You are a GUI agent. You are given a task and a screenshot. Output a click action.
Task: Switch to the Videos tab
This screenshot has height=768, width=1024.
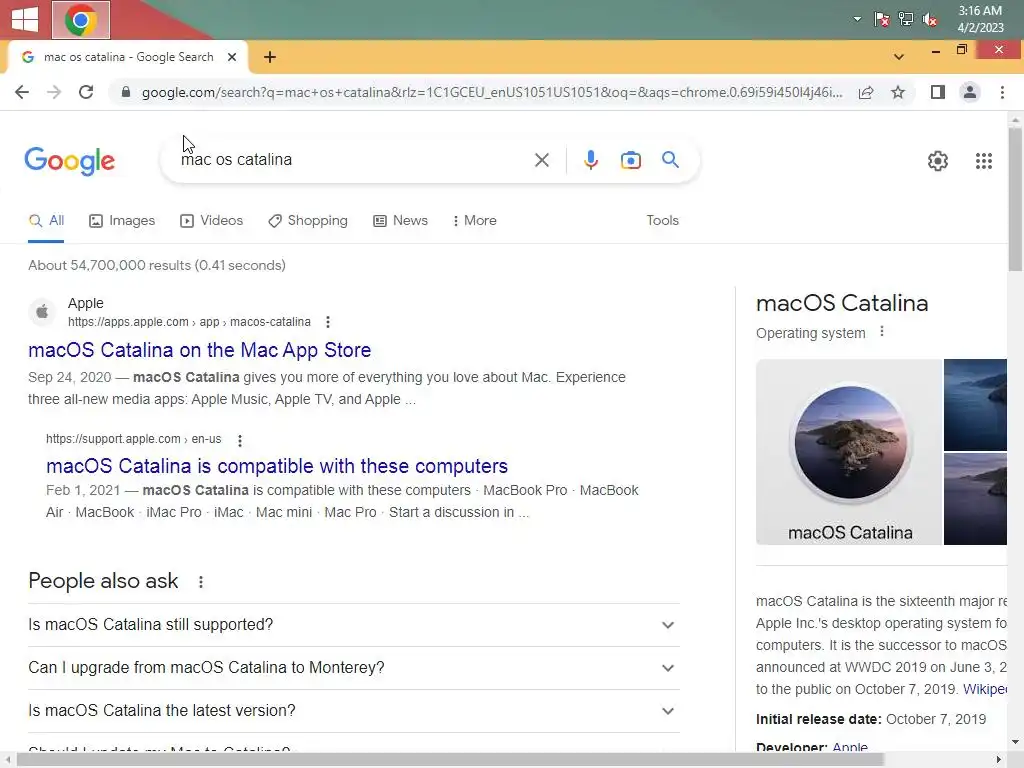[x=212, y=221]
